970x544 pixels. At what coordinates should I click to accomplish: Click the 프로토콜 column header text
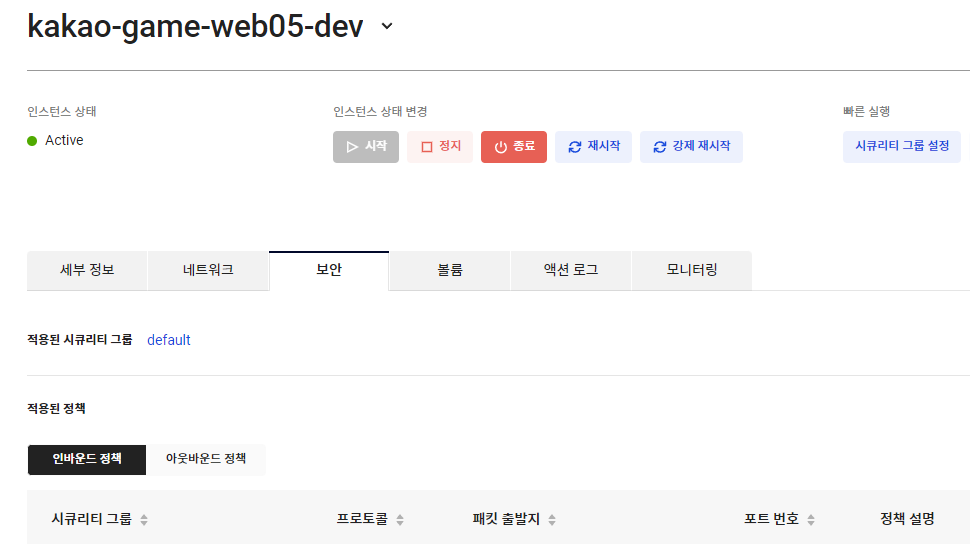(362, 519)
